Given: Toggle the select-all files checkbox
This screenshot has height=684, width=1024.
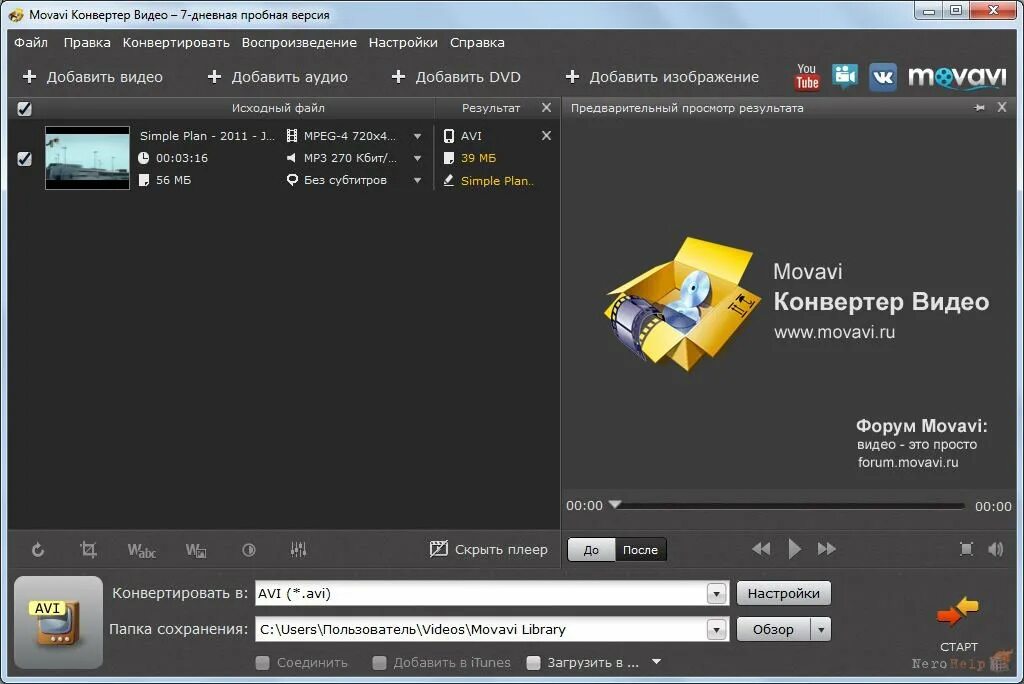Looking at the screenshot, I should click(x=24, y=108).
